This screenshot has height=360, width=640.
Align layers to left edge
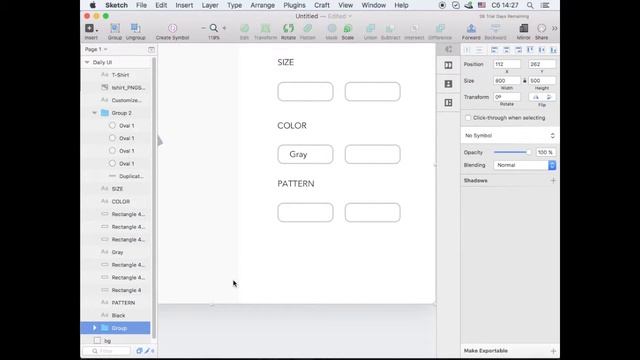pyautogui.click(x=494, y=50)
